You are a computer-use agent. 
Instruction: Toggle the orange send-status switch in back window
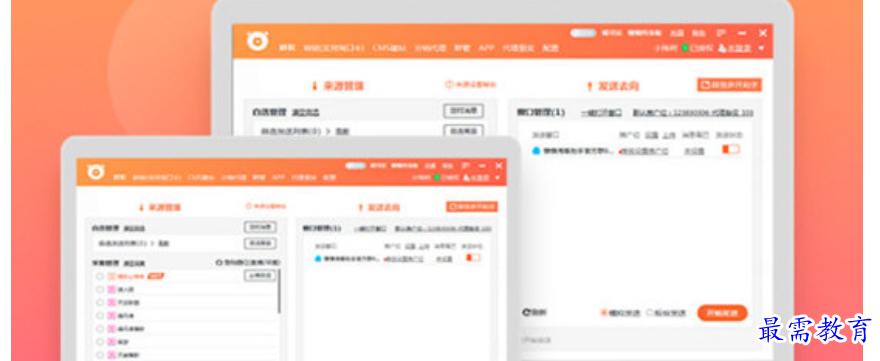(x=731, y=149)
